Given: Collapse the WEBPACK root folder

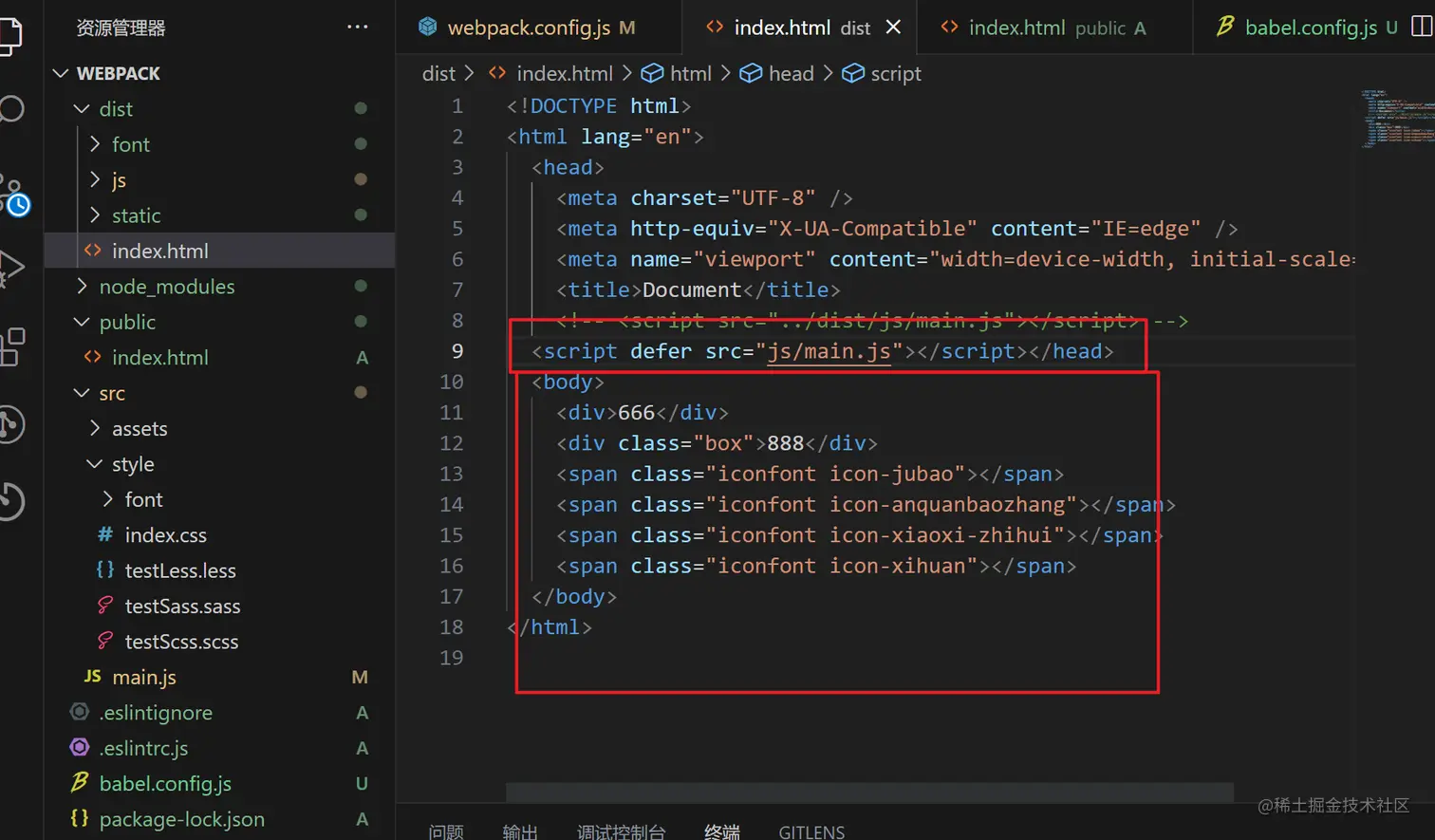Looking at the screenshot, I should (61, 73).
